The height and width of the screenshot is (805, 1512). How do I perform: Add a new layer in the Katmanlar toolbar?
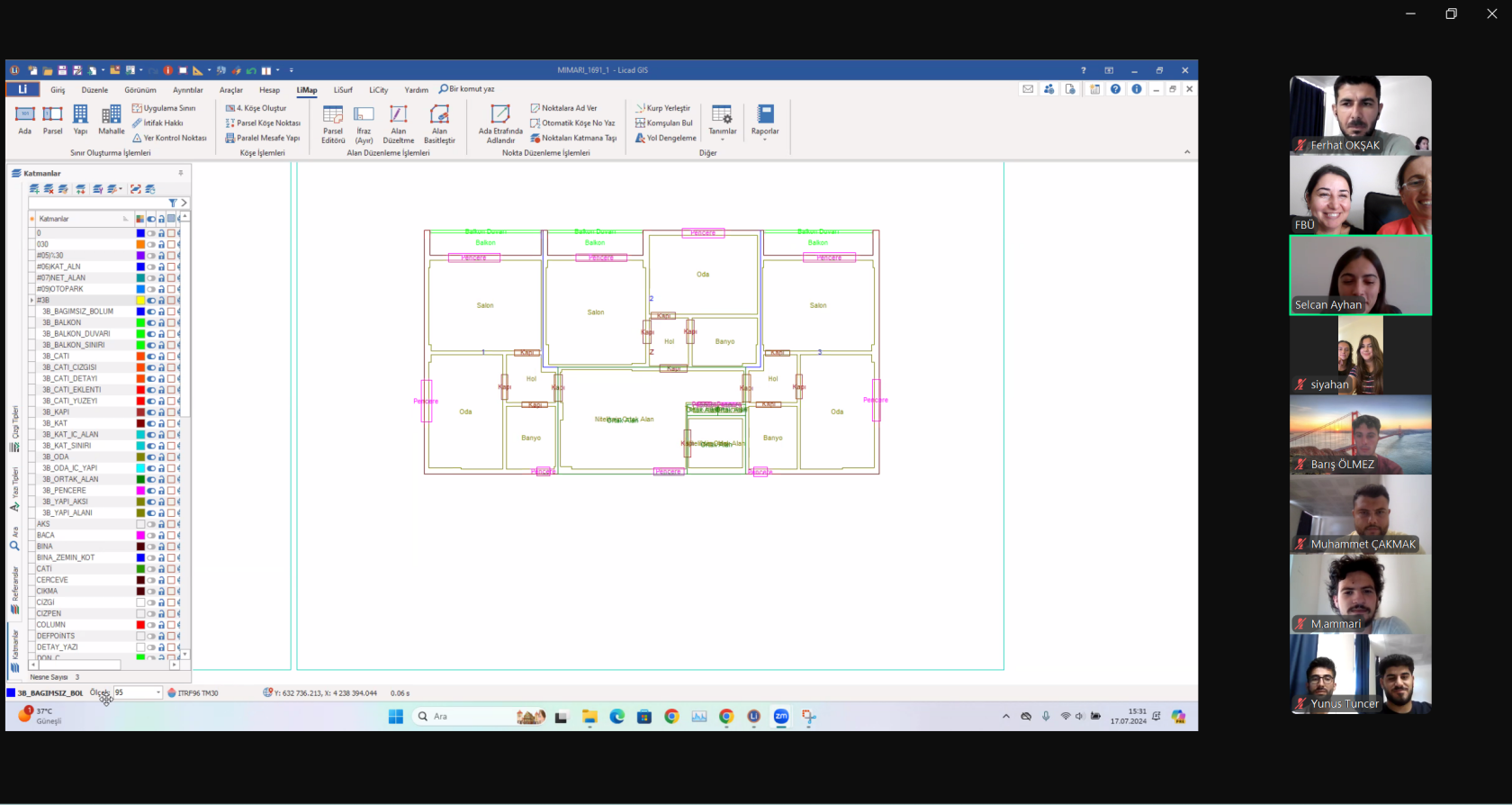tap(34, 189)
